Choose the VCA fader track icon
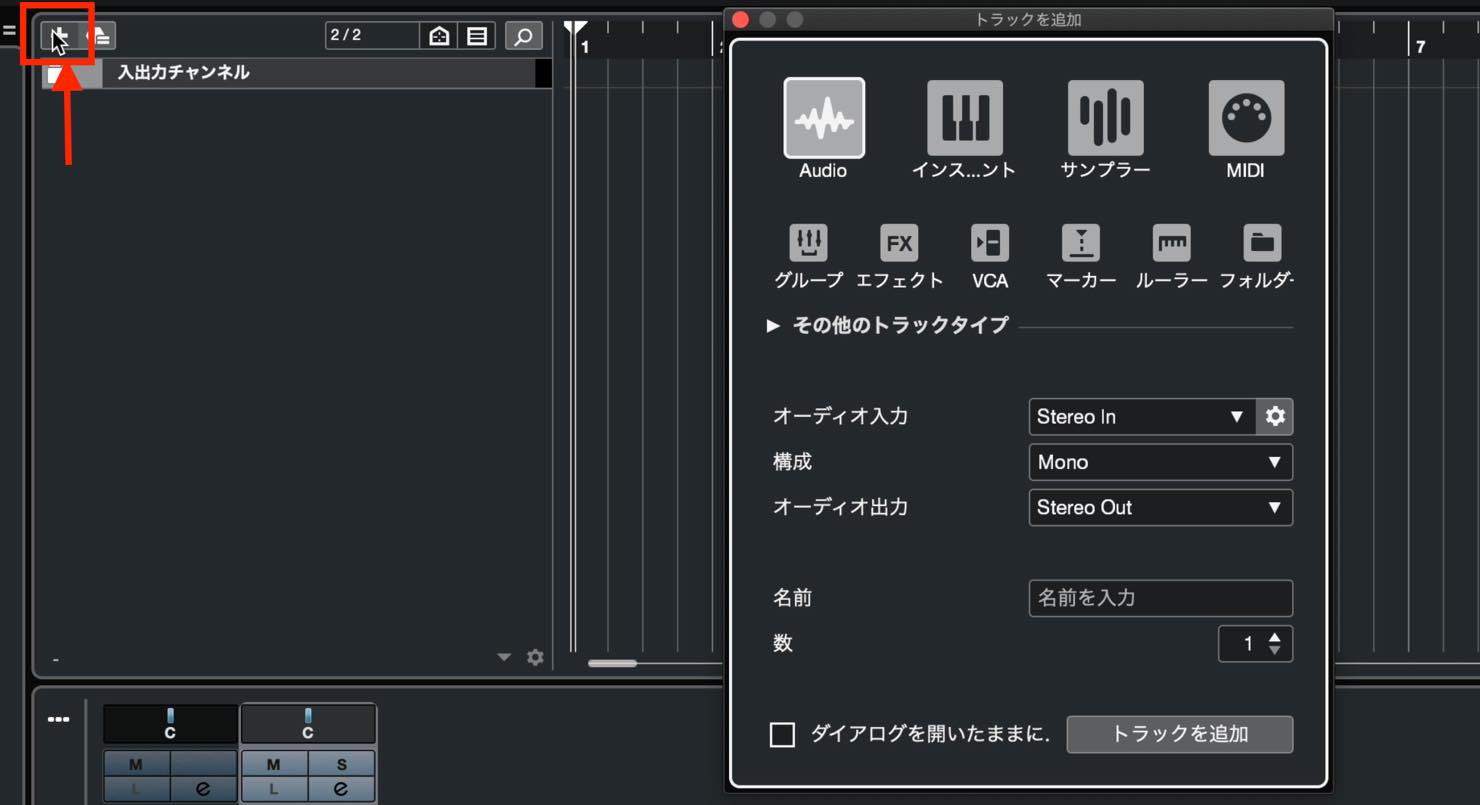 click(x=990, y=243)
